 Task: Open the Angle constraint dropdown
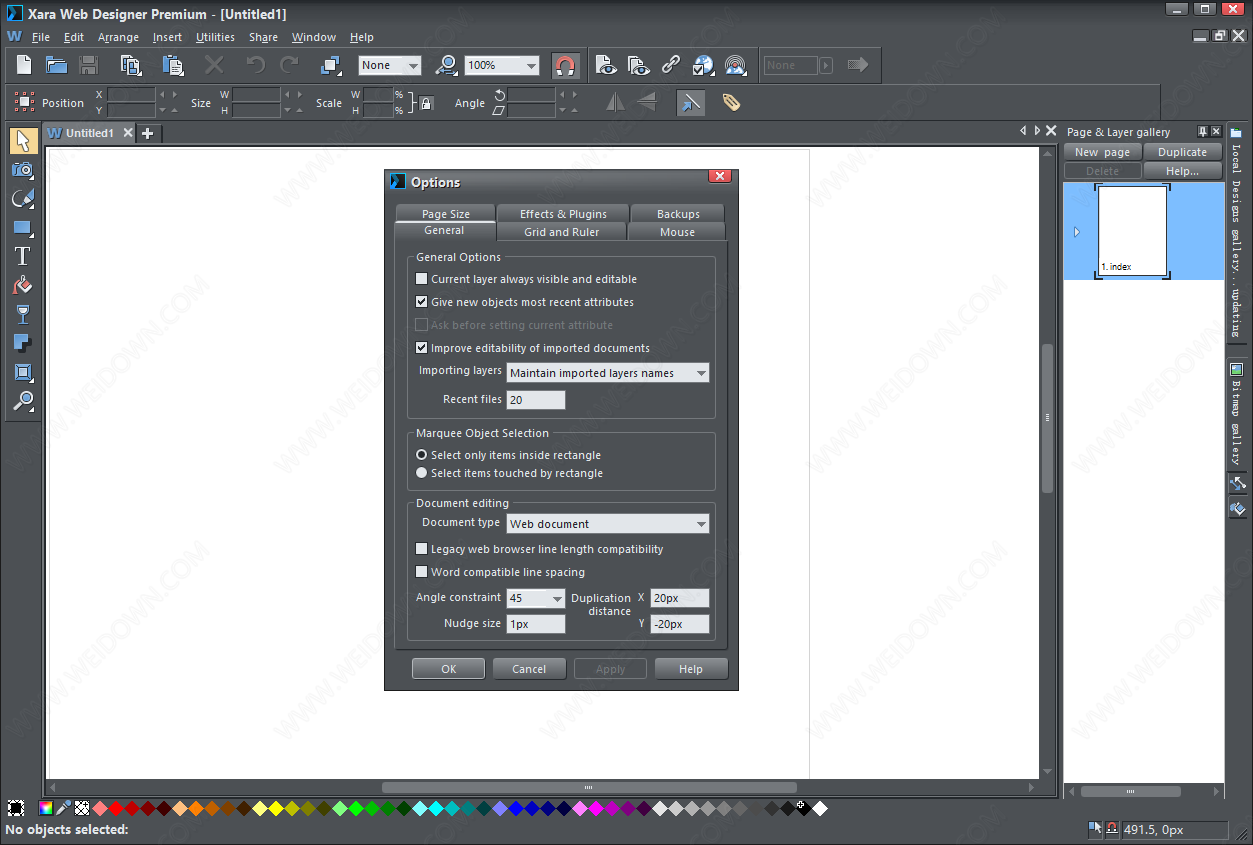coord(536,598)
